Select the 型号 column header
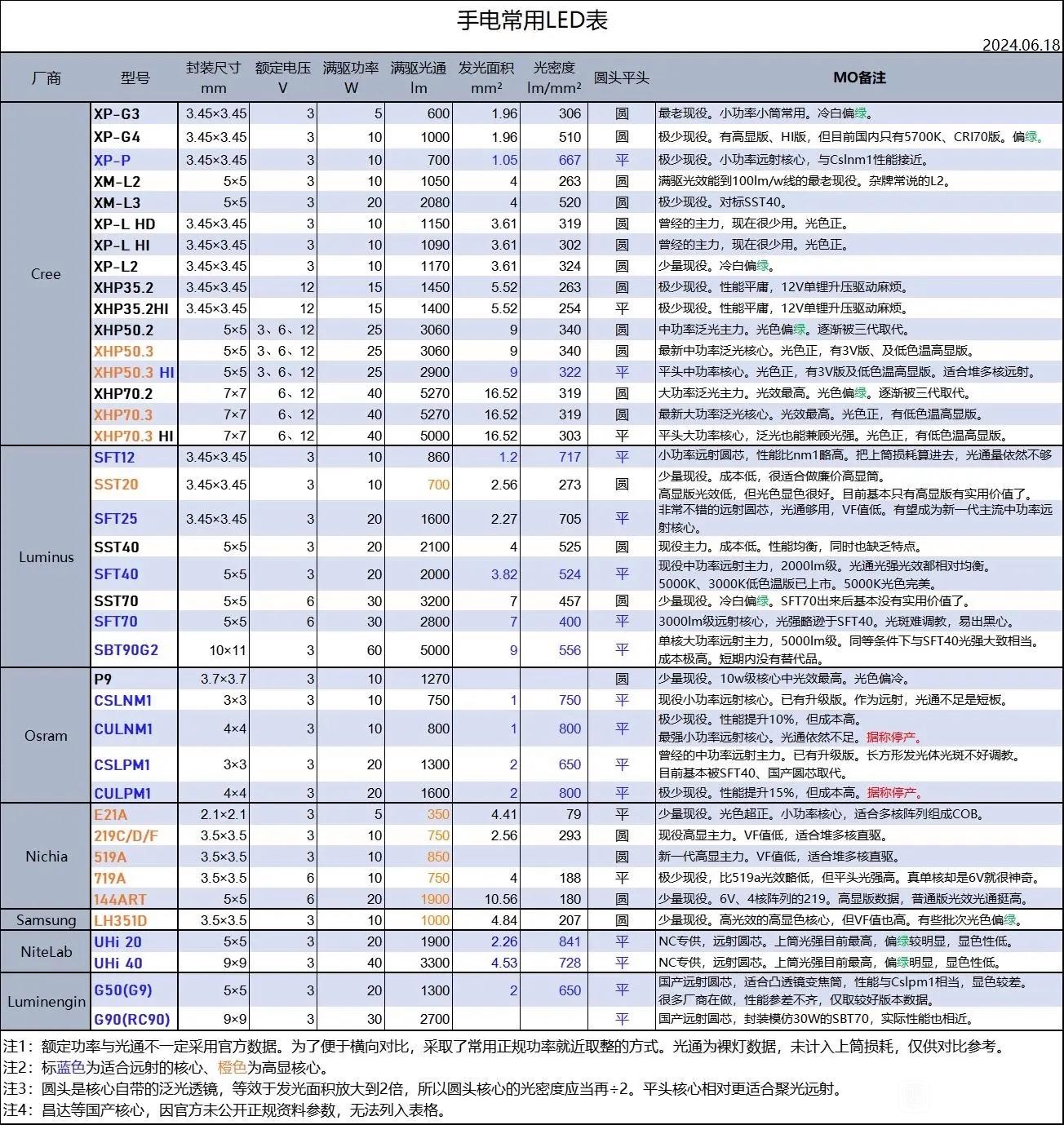Viewport: 1064px width, 1125px height. pyautogui.click(x=135, y=78)
